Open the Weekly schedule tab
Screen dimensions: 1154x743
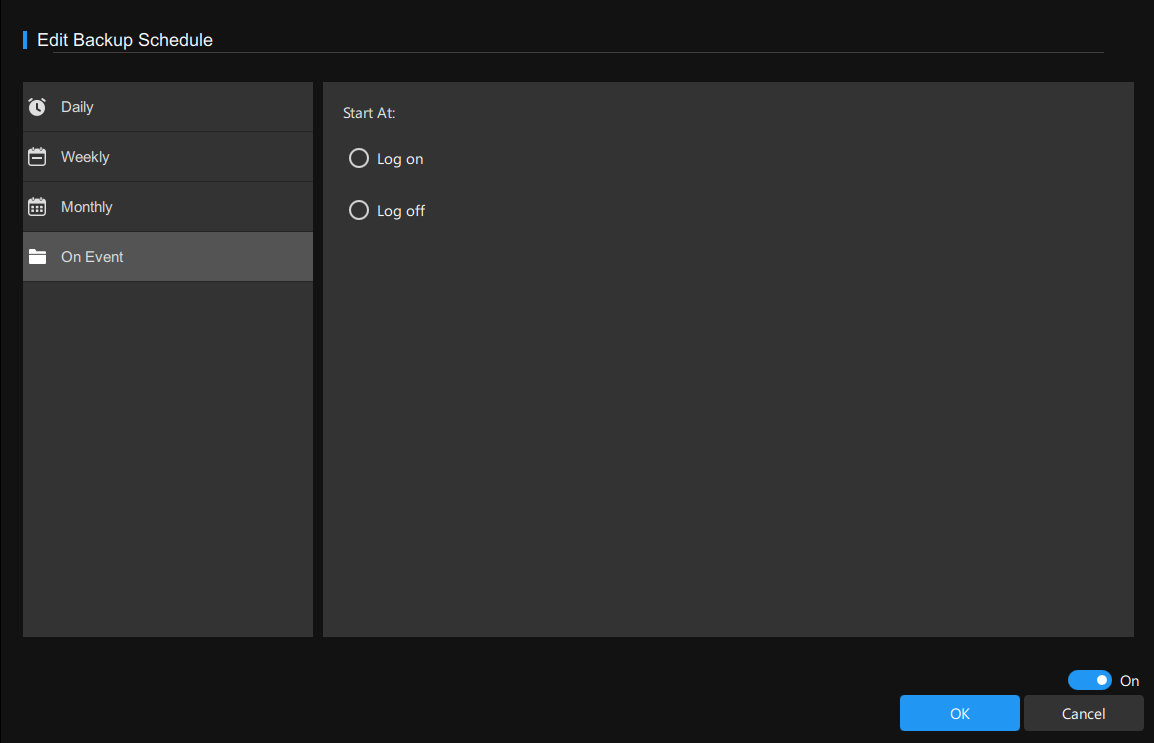point(168,157)
